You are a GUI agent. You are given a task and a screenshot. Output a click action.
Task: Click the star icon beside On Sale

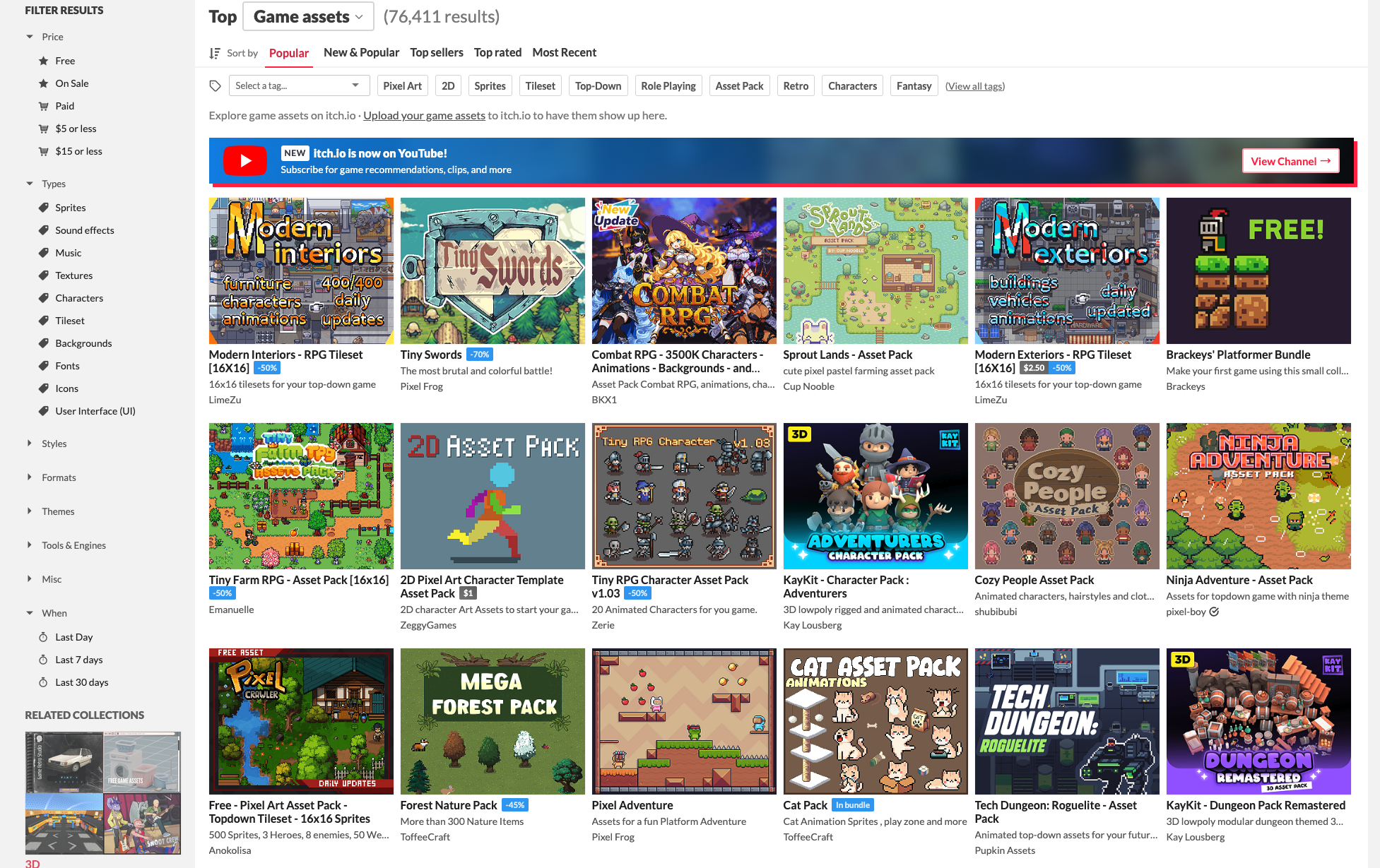(44, 83)
